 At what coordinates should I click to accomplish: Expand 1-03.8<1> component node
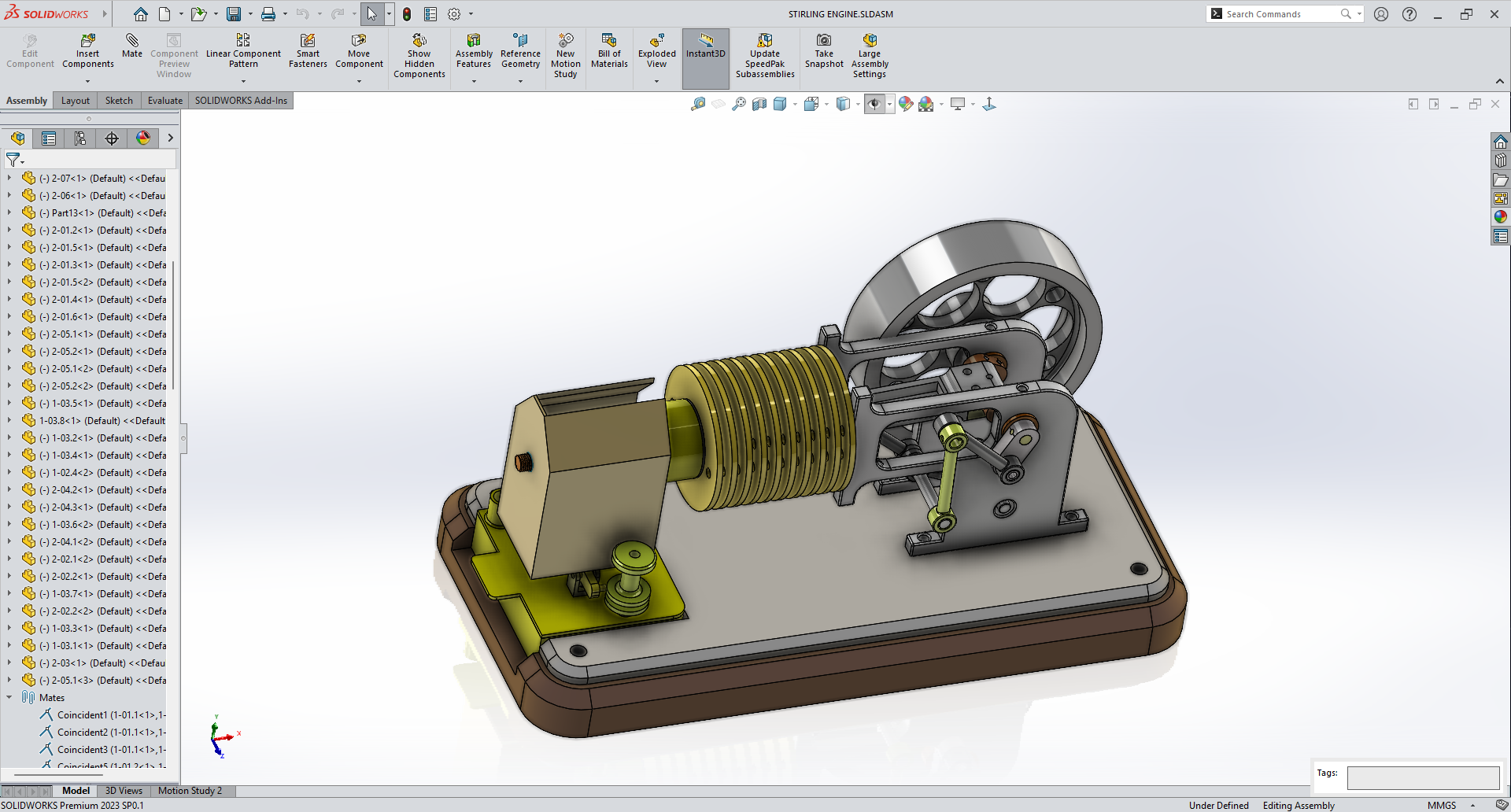[9, 420]
